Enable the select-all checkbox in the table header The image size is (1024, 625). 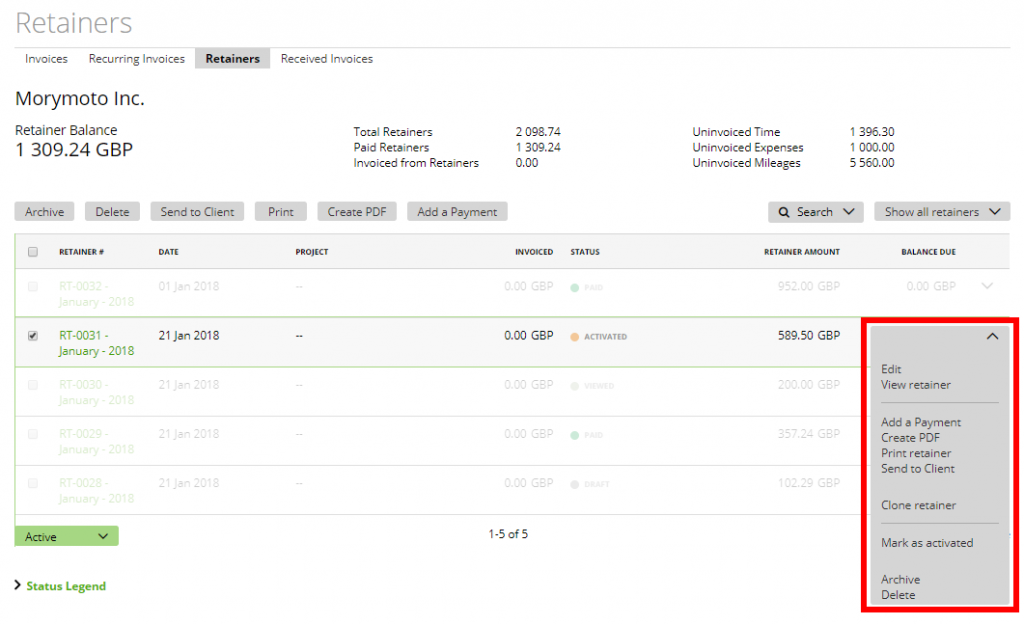click(33, 252)
